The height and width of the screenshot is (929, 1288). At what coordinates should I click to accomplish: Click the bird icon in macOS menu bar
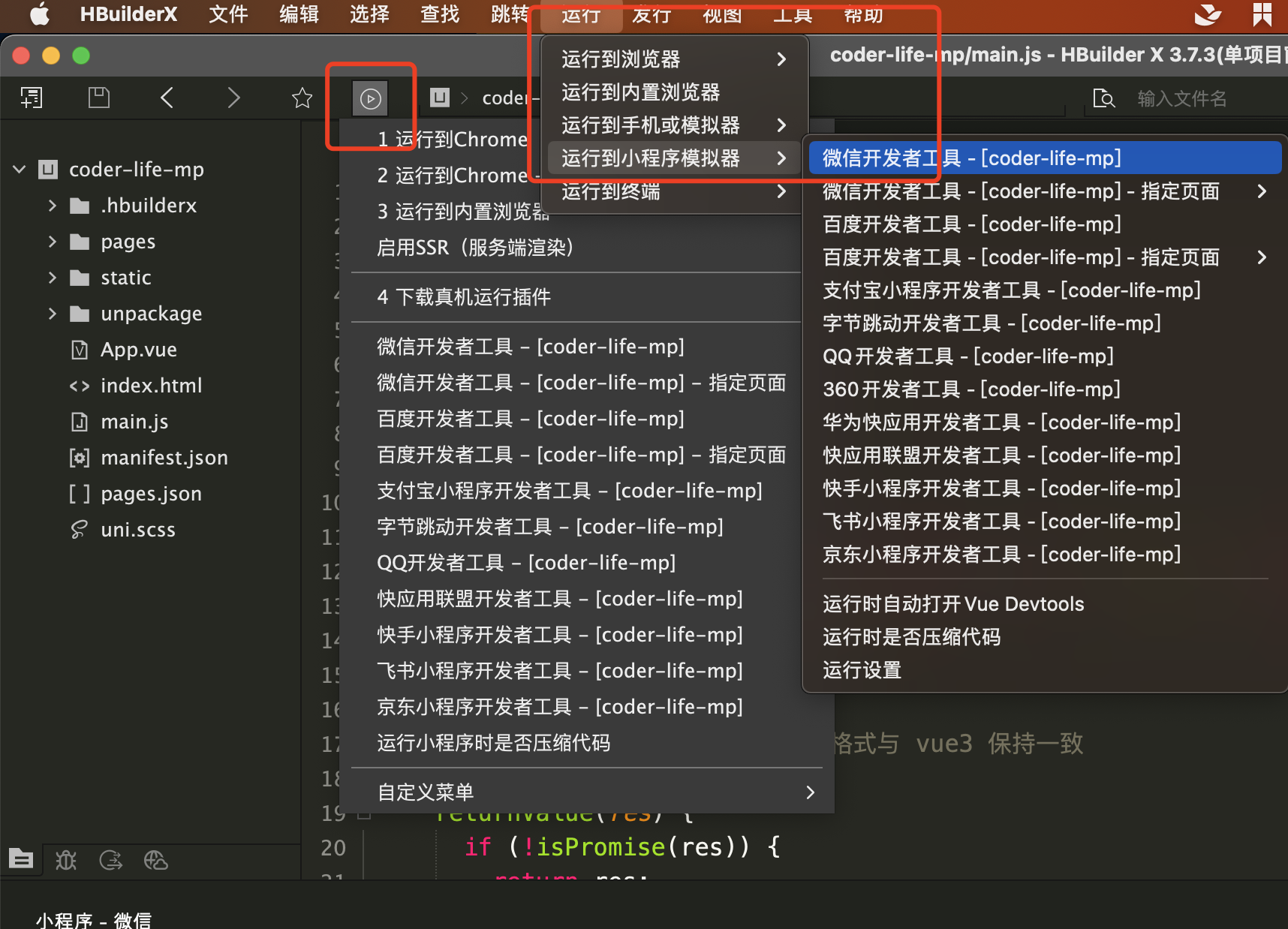pyautogui.click(x=1207, y=14)
